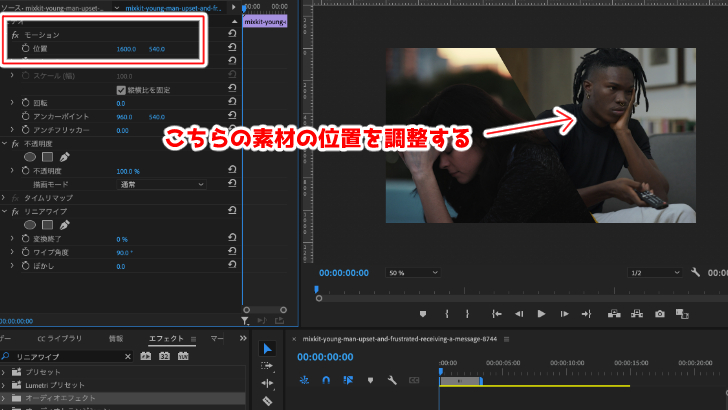Select the Track Select Forward tool

click(267, 366)
